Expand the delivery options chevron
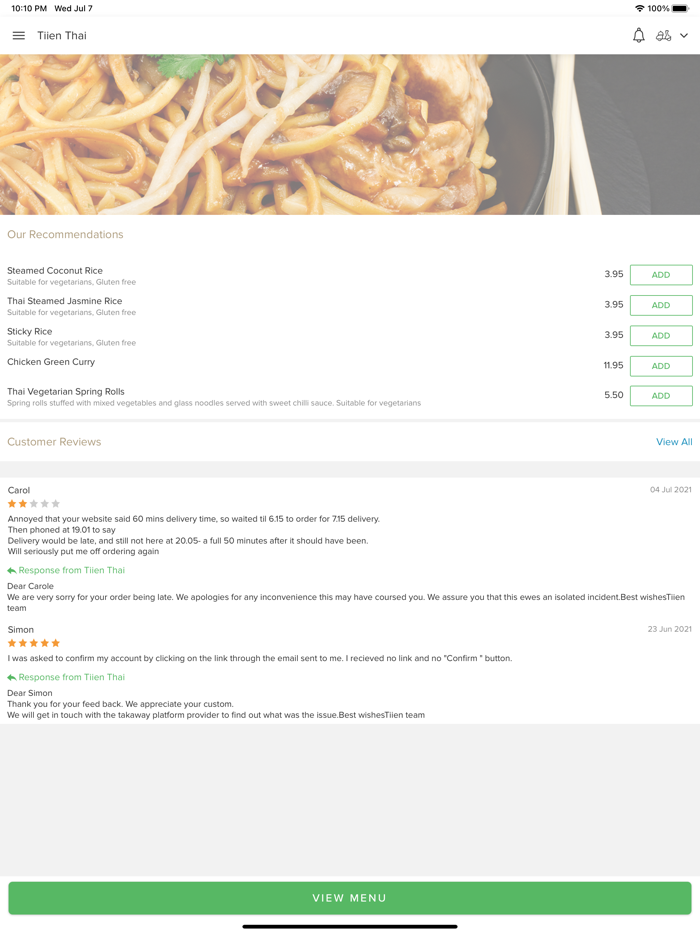700x934 pixels. tap(684, 36)
